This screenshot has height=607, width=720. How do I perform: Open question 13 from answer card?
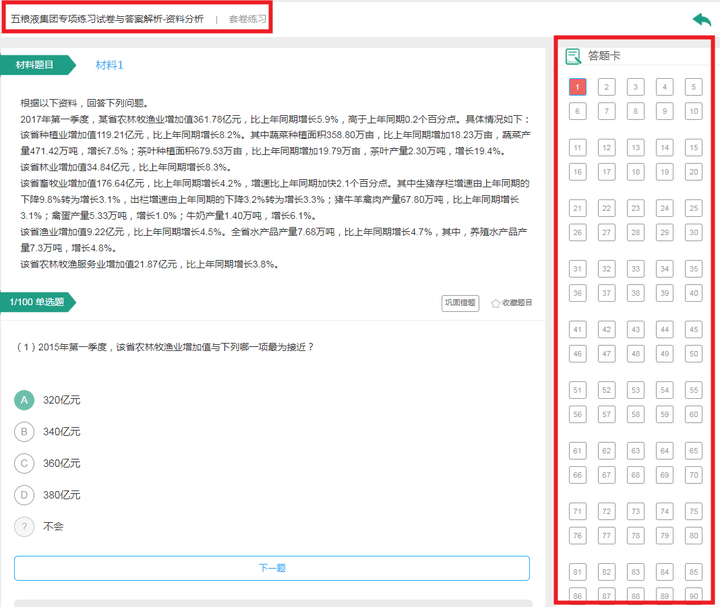(x=636, y=147)
